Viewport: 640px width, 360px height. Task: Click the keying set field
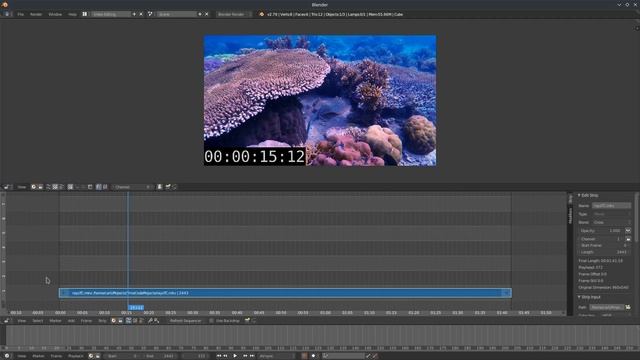pyautogui.click(x=344, y=356)
